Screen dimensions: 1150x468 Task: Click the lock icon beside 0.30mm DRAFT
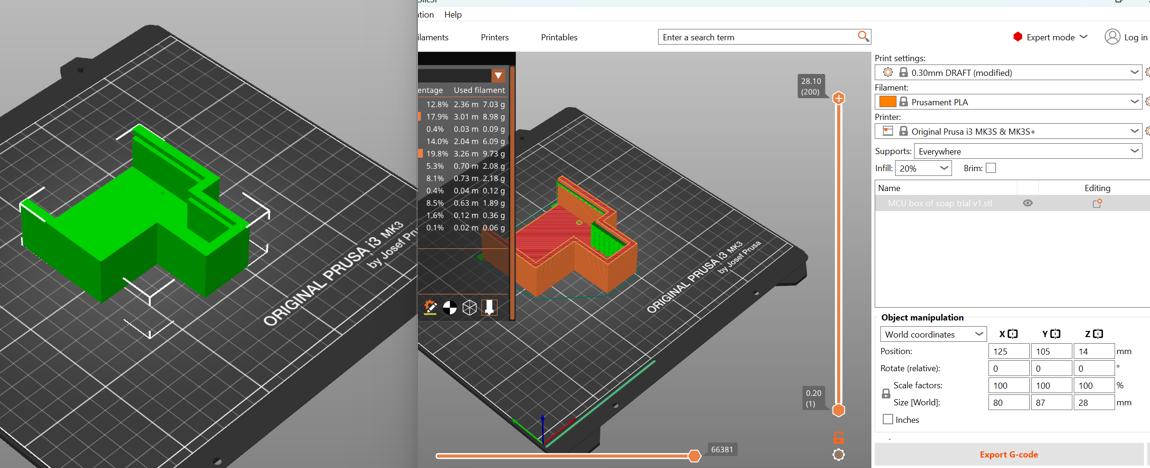(903, 73)
